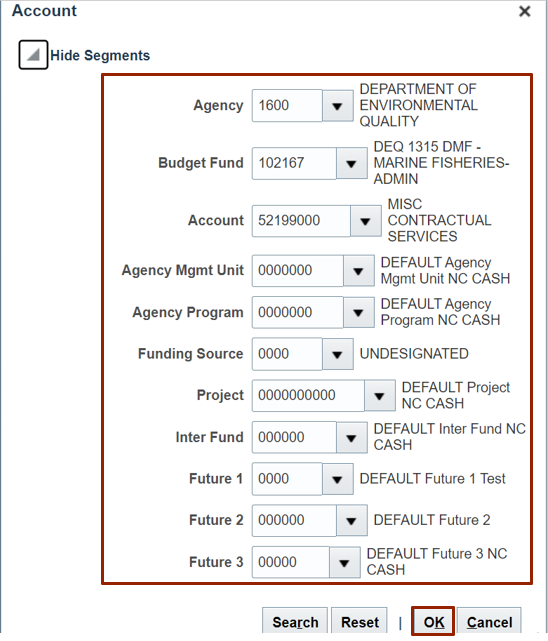Click the Cancel button
This screenshot has height=641, width=548.
click(489, 622)
